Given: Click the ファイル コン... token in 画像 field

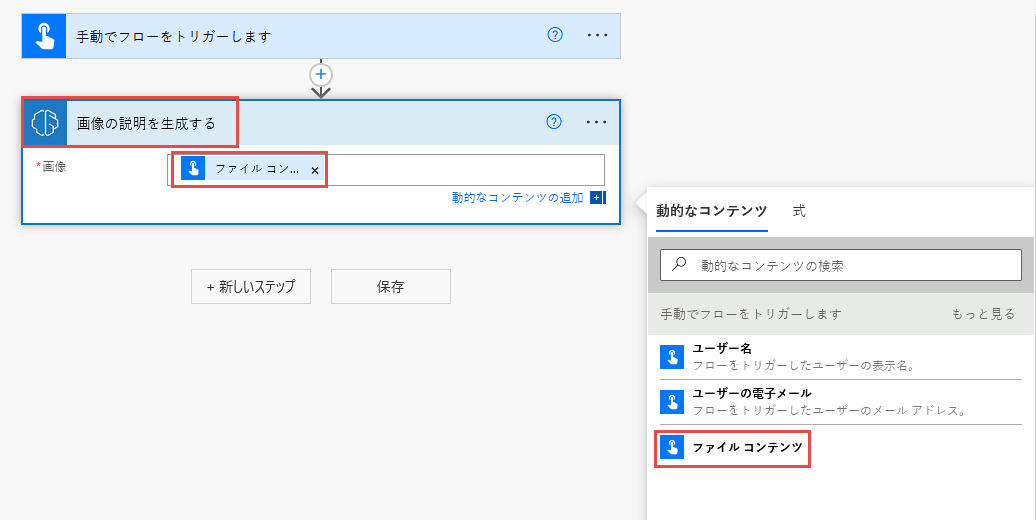Looking at the screenshot, I should (x=252, y=169).
